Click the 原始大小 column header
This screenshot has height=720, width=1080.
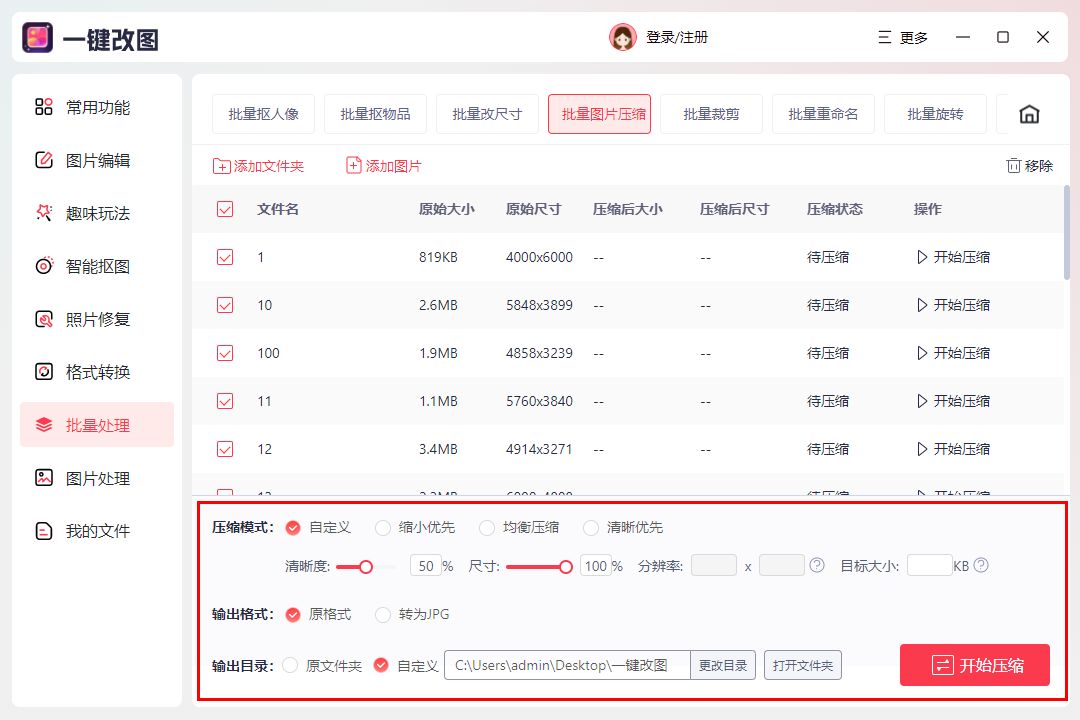(x=446, y=209)
